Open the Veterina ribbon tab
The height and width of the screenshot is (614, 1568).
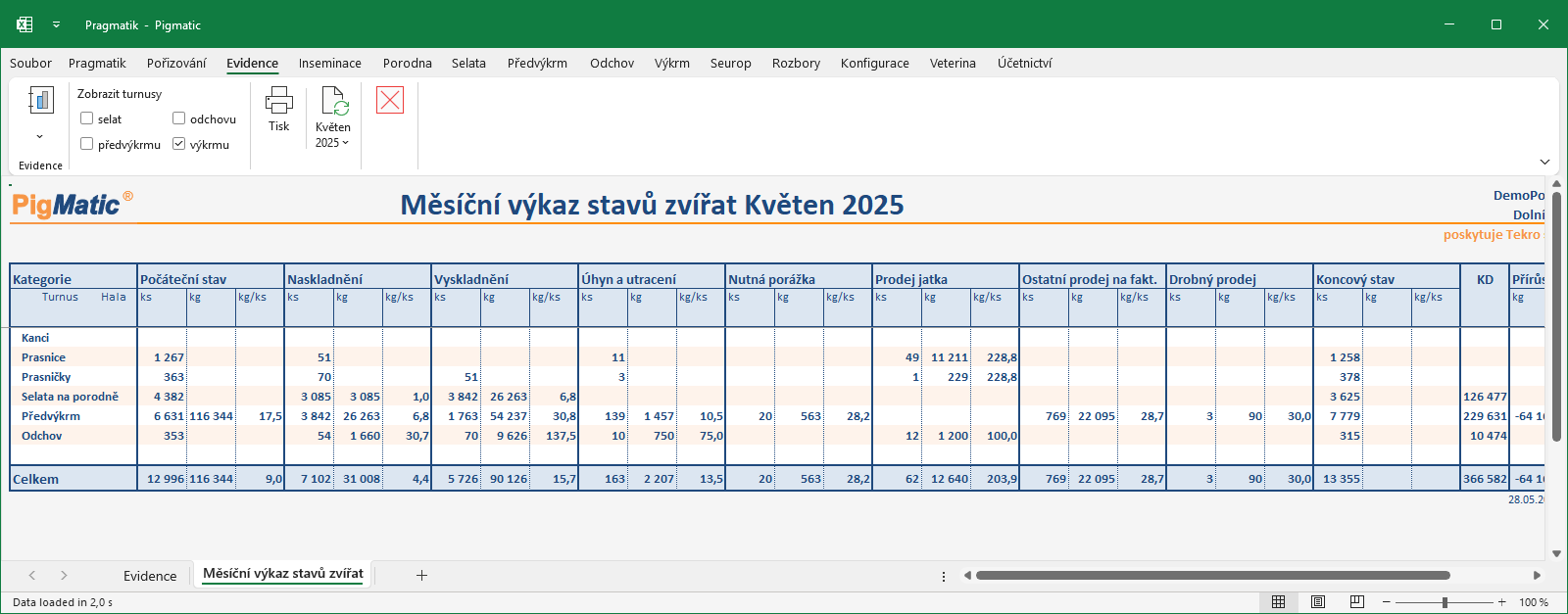point(953,63)
